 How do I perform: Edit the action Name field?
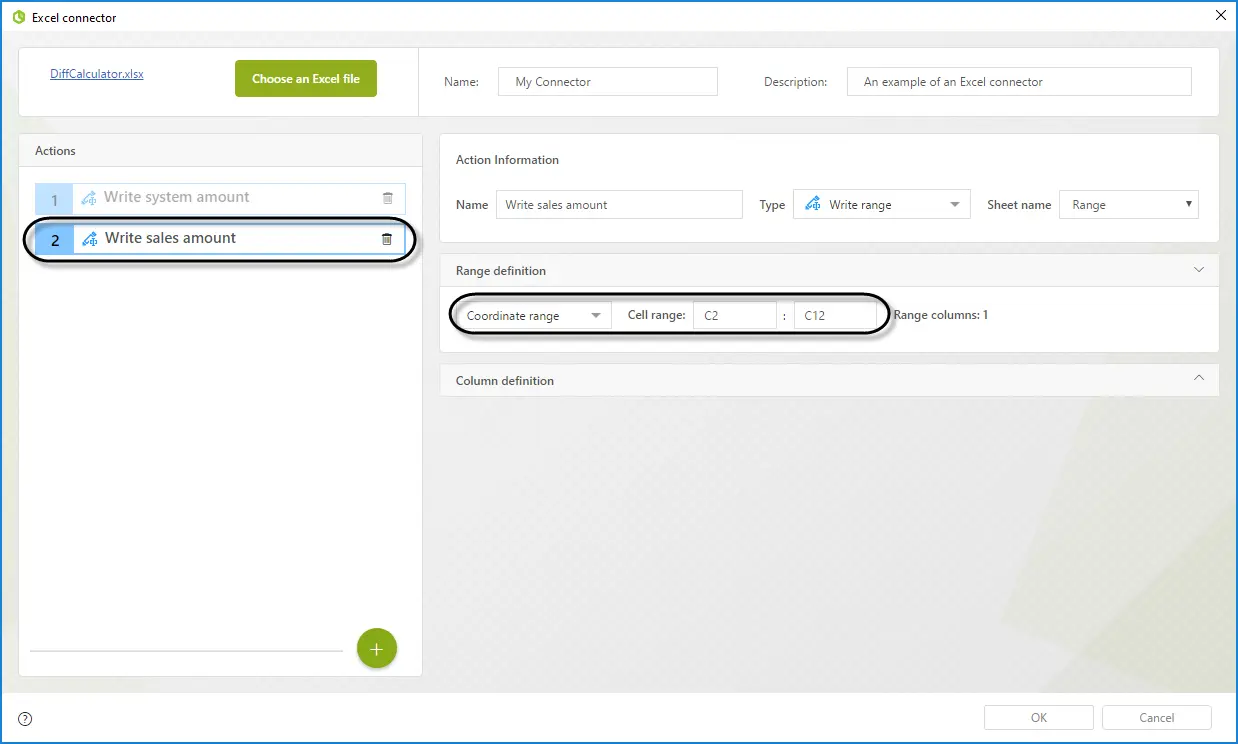pyautogui.click(x=619, y=205)
